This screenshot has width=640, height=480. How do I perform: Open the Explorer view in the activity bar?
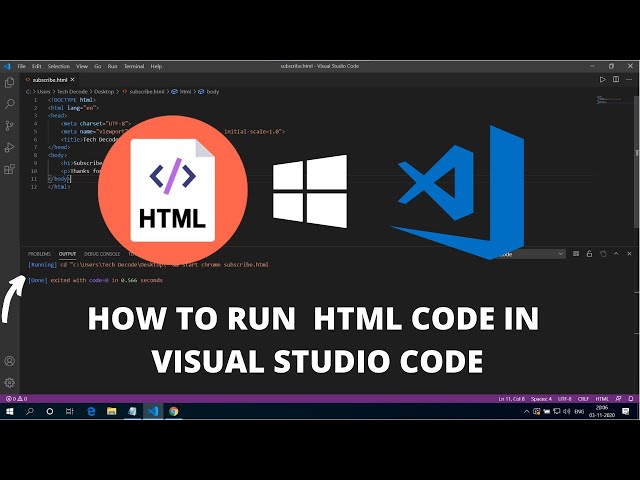coord(9,83)
